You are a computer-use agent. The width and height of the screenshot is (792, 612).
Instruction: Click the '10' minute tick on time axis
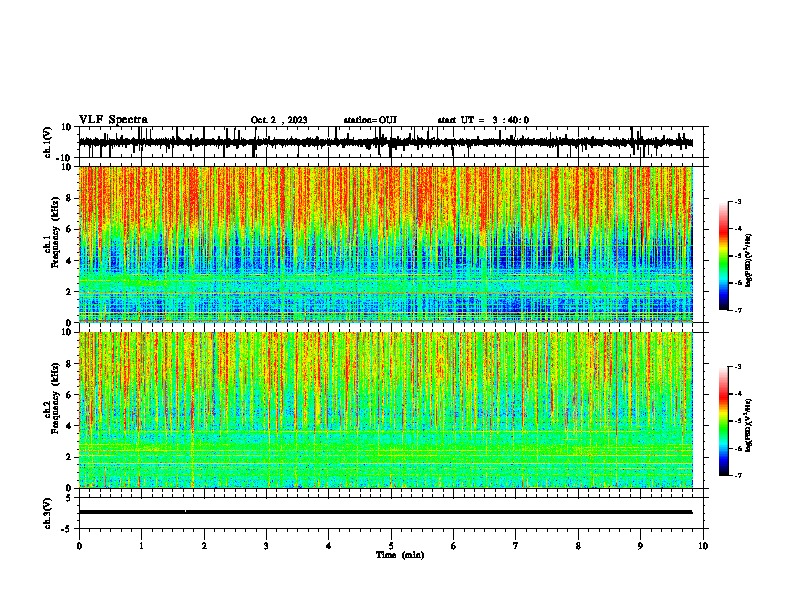coord(703,546)
